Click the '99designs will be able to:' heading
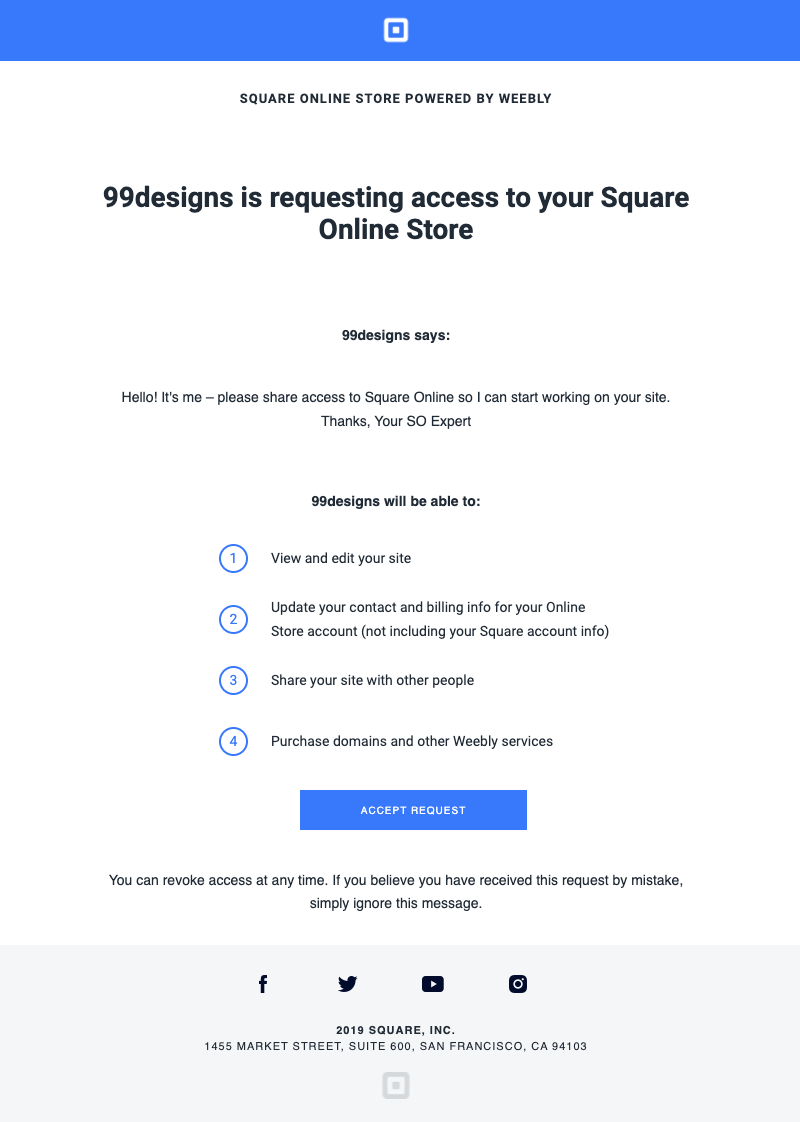The image size is (800, 1122). [x=396, y=501]
